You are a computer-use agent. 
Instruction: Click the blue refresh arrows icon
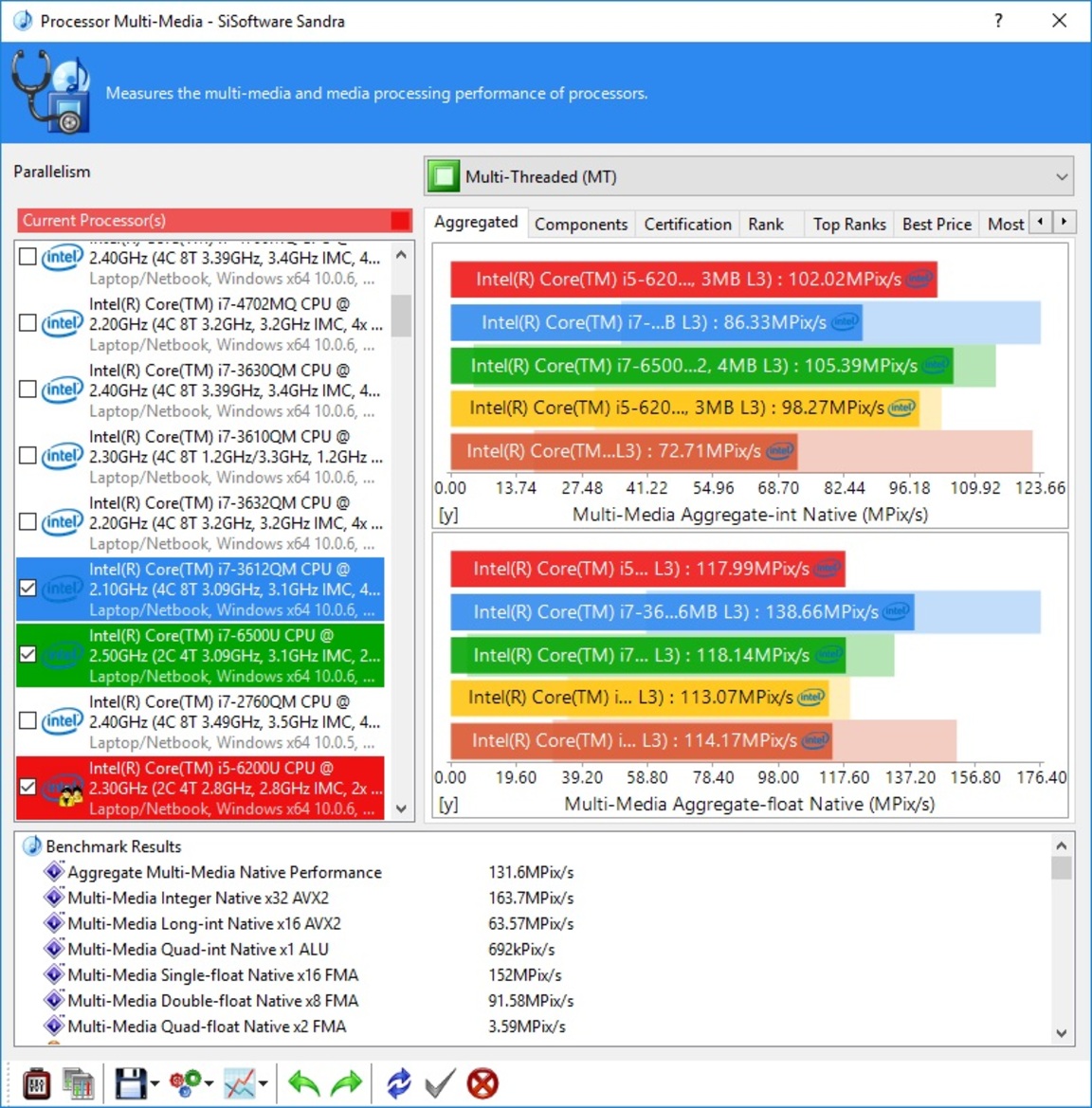399,1083
